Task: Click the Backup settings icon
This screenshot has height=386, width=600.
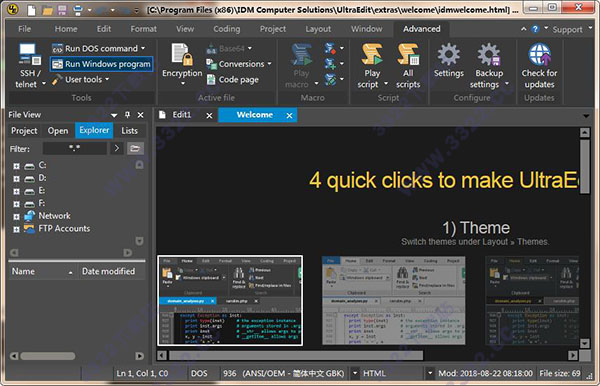Action: pyautogui.click(x=489, y=54)
